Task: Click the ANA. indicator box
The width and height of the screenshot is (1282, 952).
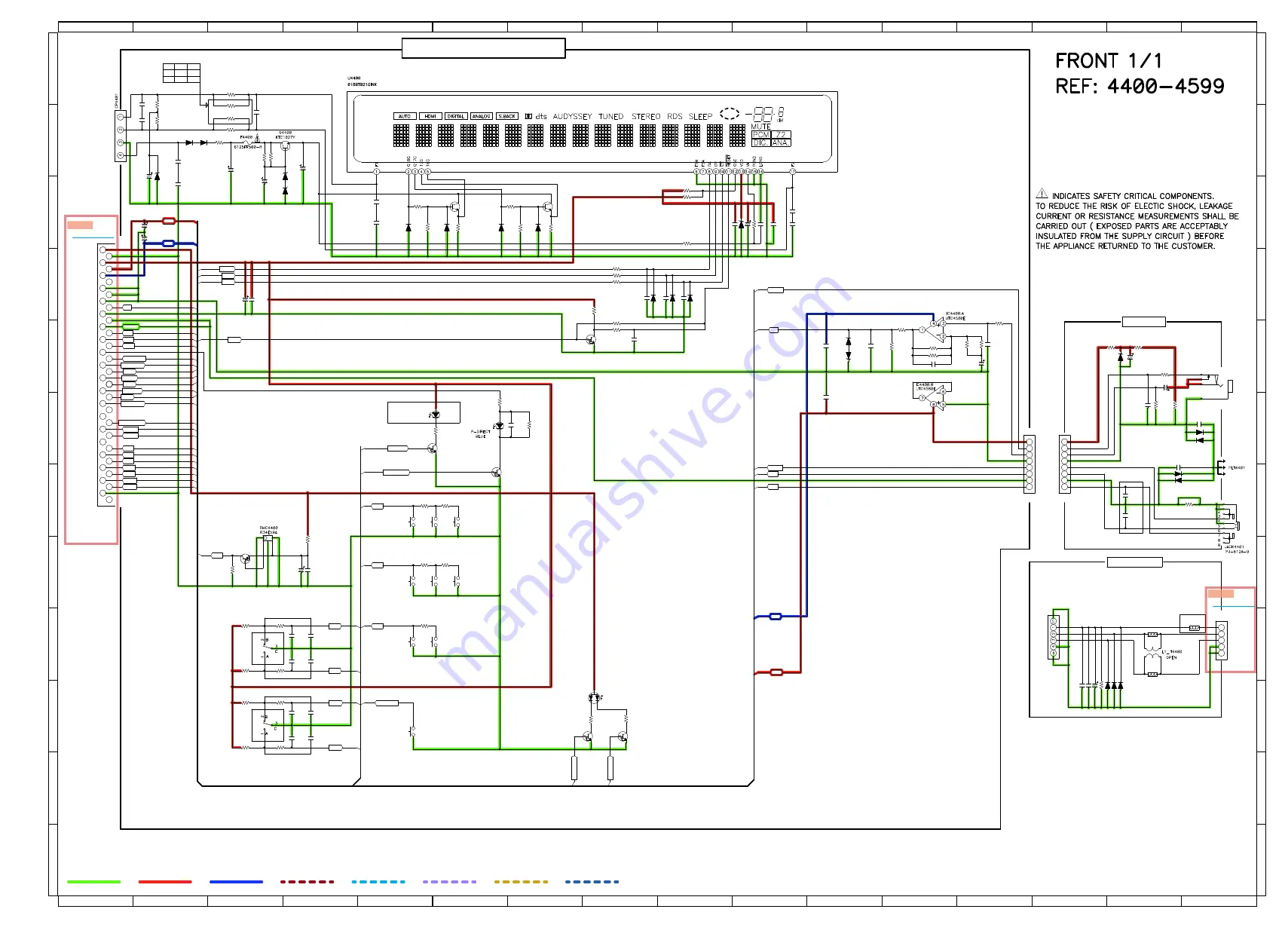Action: 781,142
